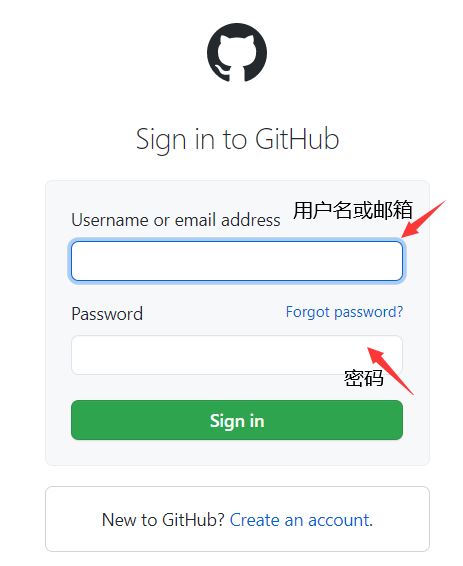Click the red arrow pointing at password field
The height and width of the screenshot is (566, 463).
click(x=390, y=371)
